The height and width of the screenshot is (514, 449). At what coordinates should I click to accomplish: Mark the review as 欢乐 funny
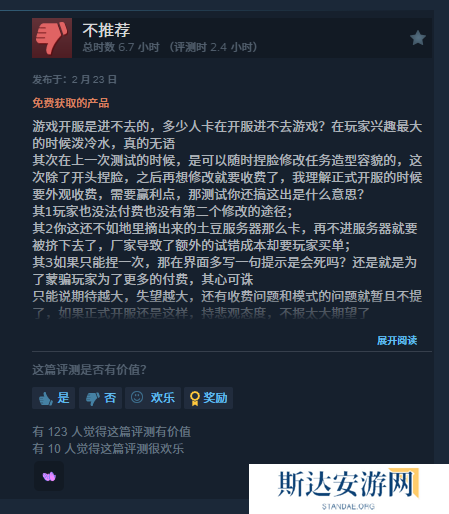click(x=153, y=398)
